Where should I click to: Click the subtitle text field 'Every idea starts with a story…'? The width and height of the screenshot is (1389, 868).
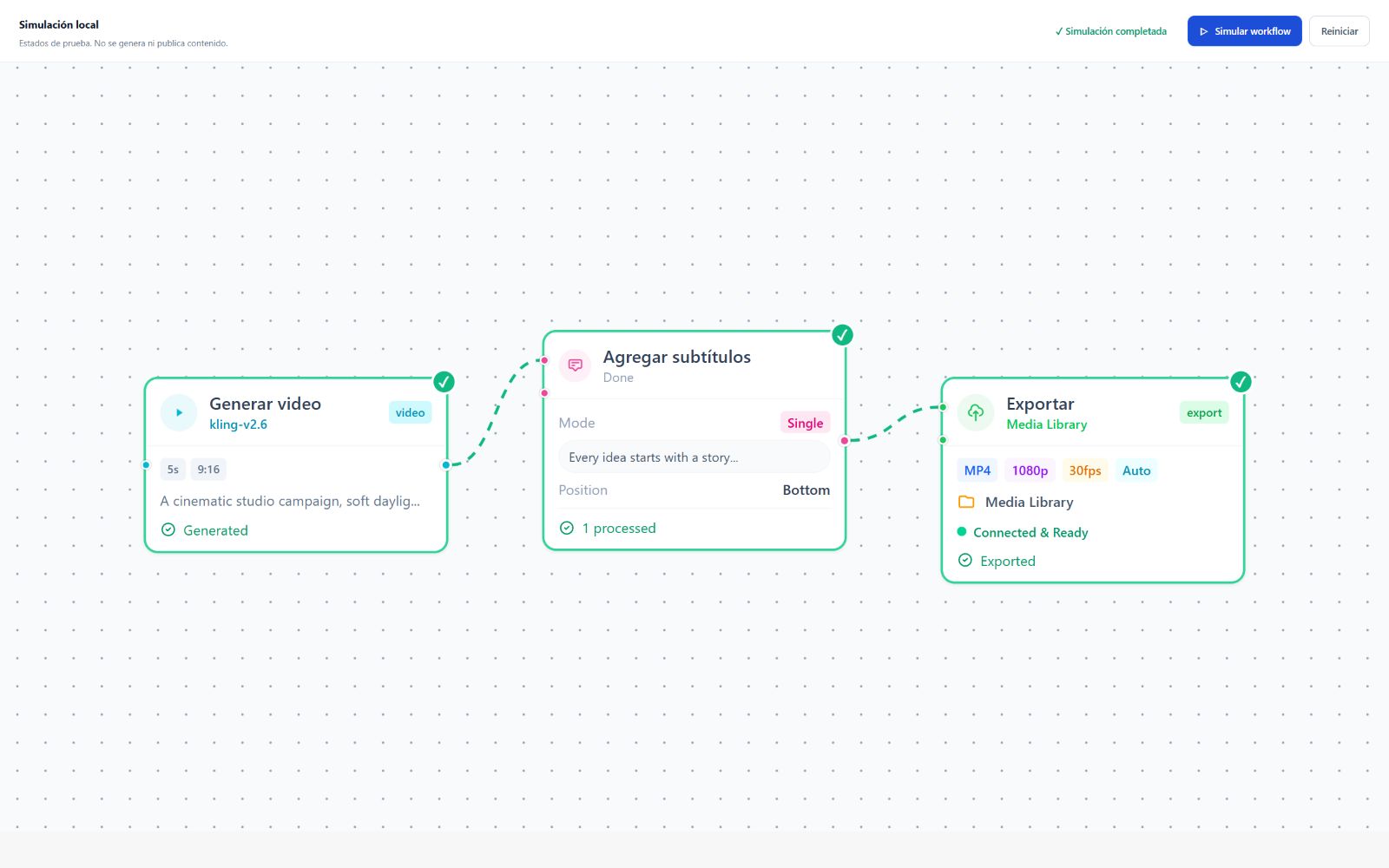tap(694, 457)
